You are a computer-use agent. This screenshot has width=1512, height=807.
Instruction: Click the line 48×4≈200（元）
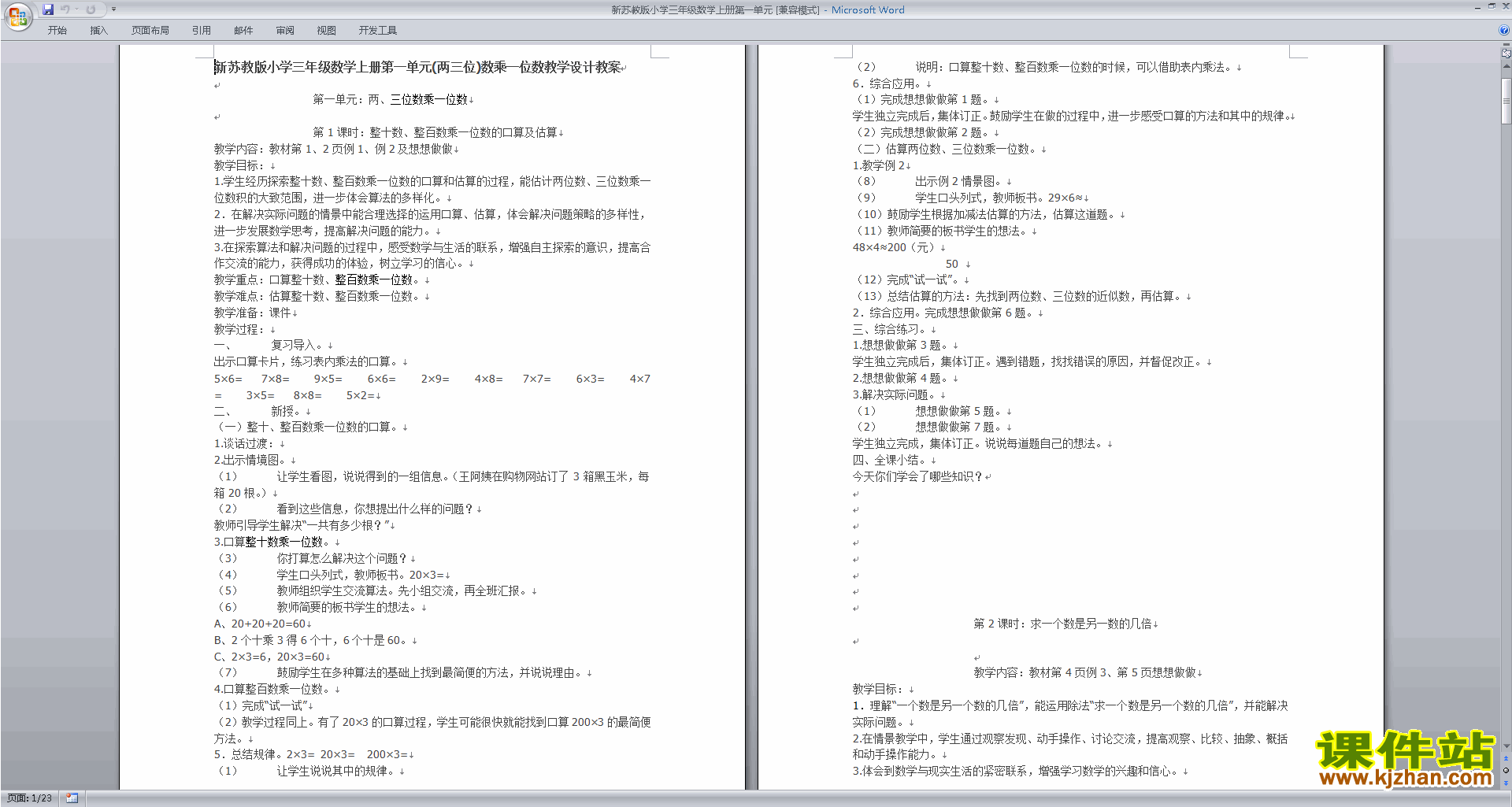[x=895, y=247]
